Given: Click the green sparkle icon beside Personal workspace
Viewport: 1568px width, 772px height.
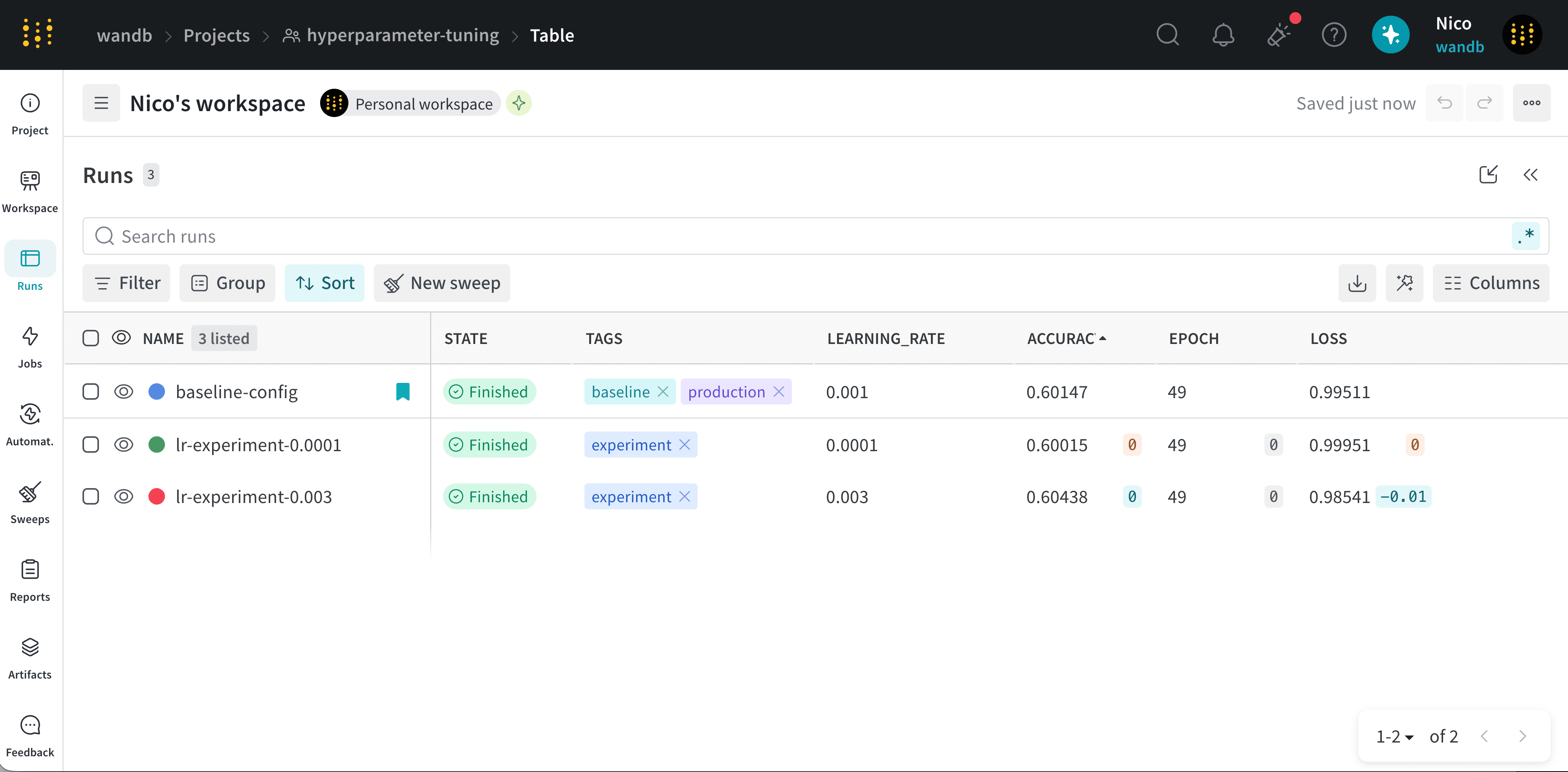Looking at the screenshot, I should click(x=518, y=103).
